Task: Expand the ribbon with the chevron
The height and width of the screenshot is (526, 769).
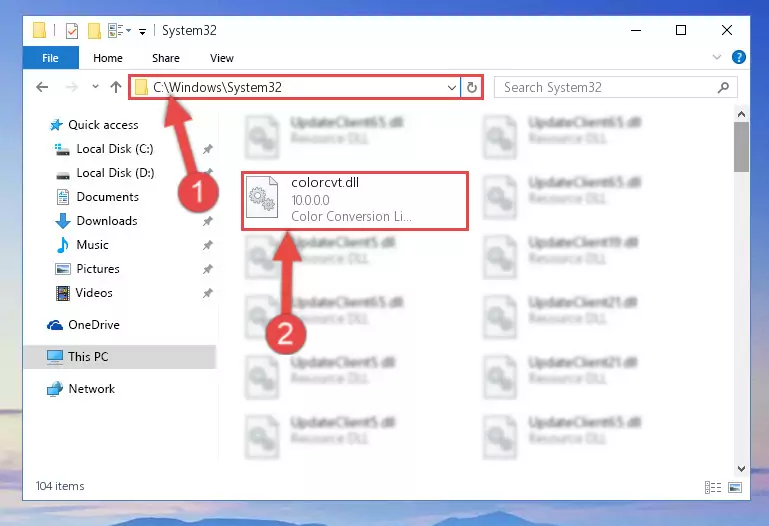Action: pos(717,57)
